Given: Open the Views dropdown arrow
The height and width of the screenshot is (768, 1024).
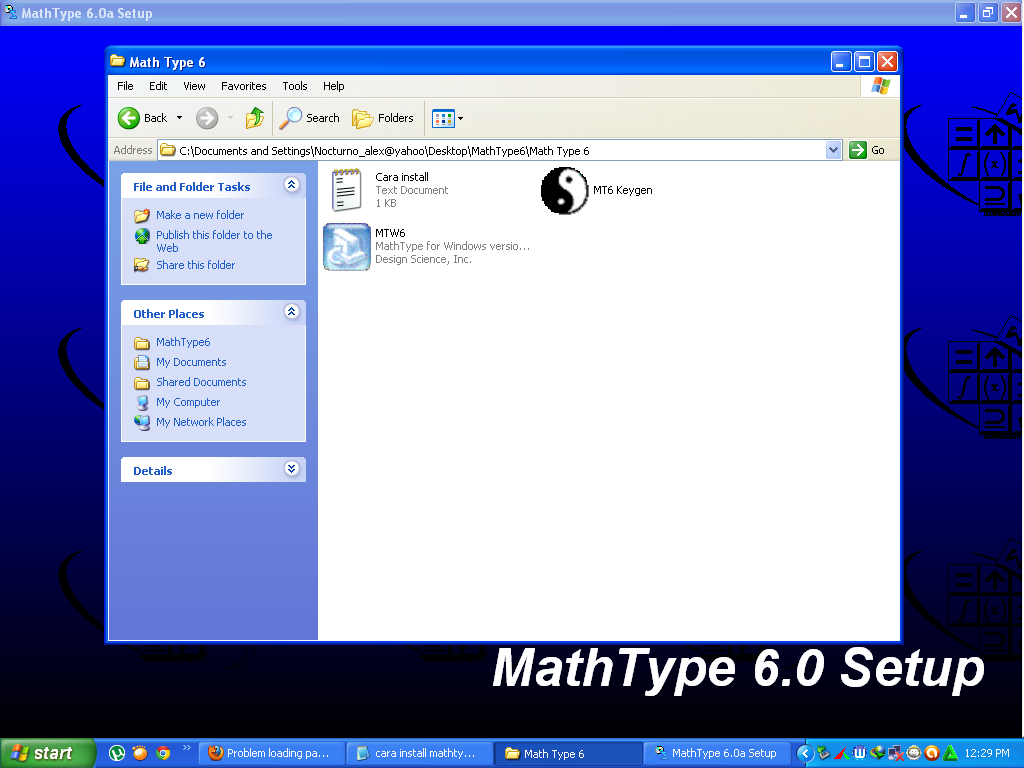Looking at the screenshot, I should point(460,118).
